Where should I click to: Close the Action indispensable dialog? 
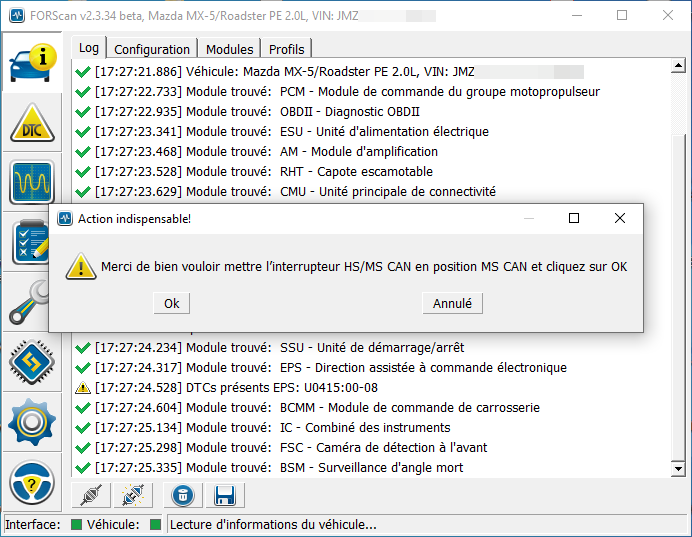pyautogui.click(x=620, y=218)
